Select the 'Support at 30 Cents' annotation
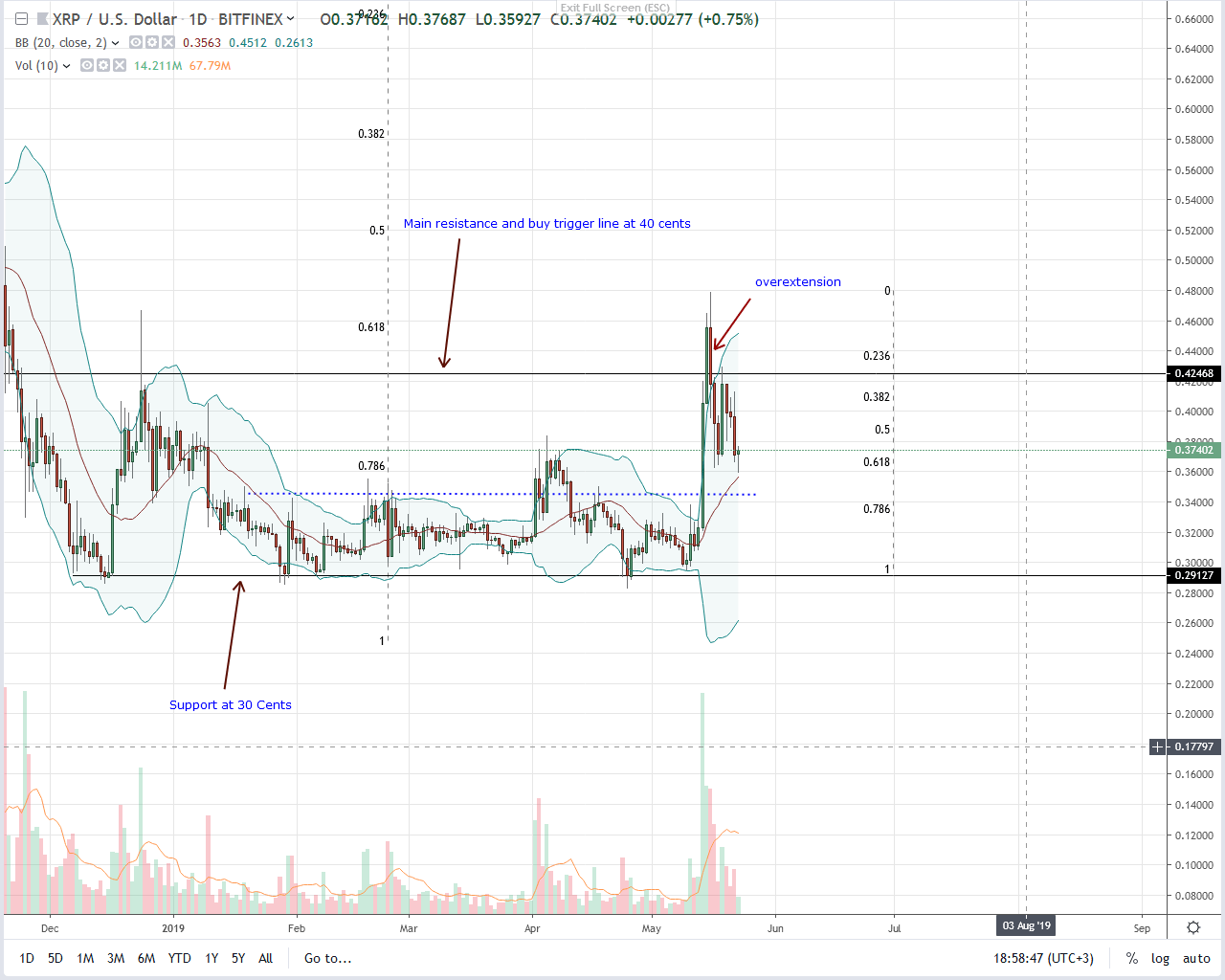1225x980 pixels. (231, 704)
